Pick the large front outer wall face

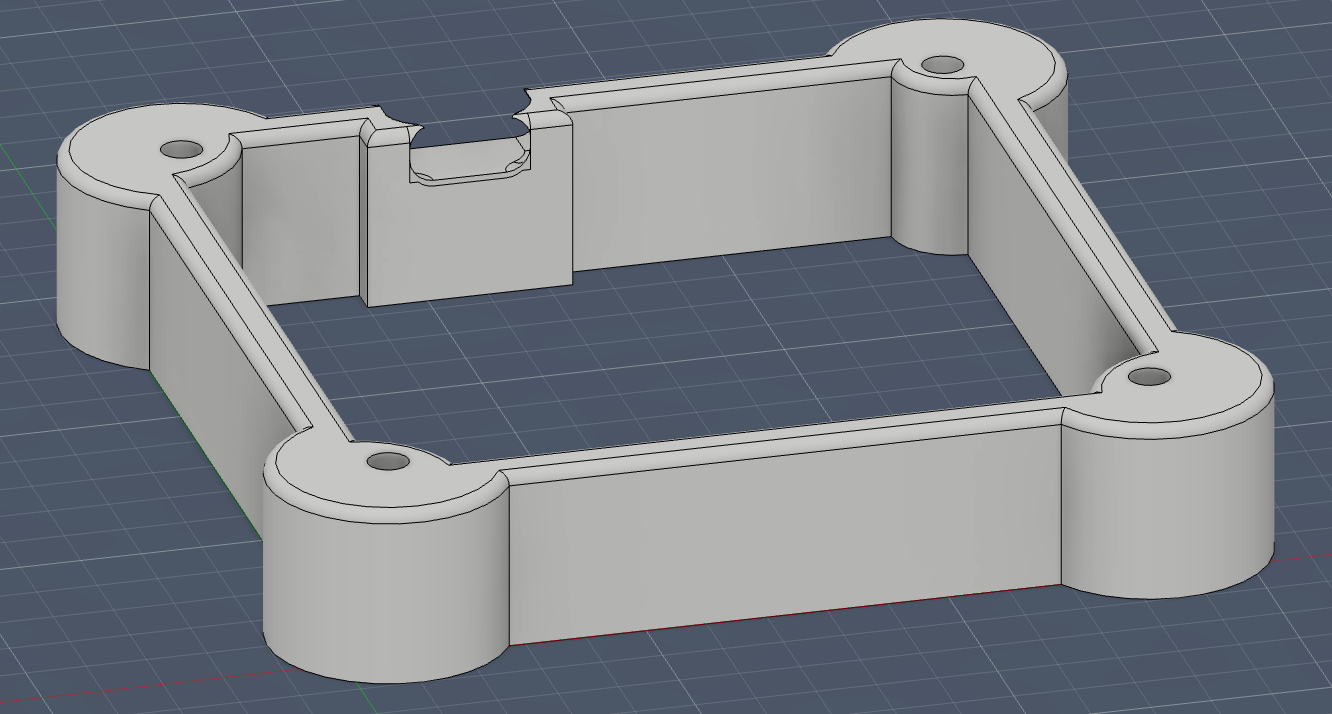[x=785, y=537]
